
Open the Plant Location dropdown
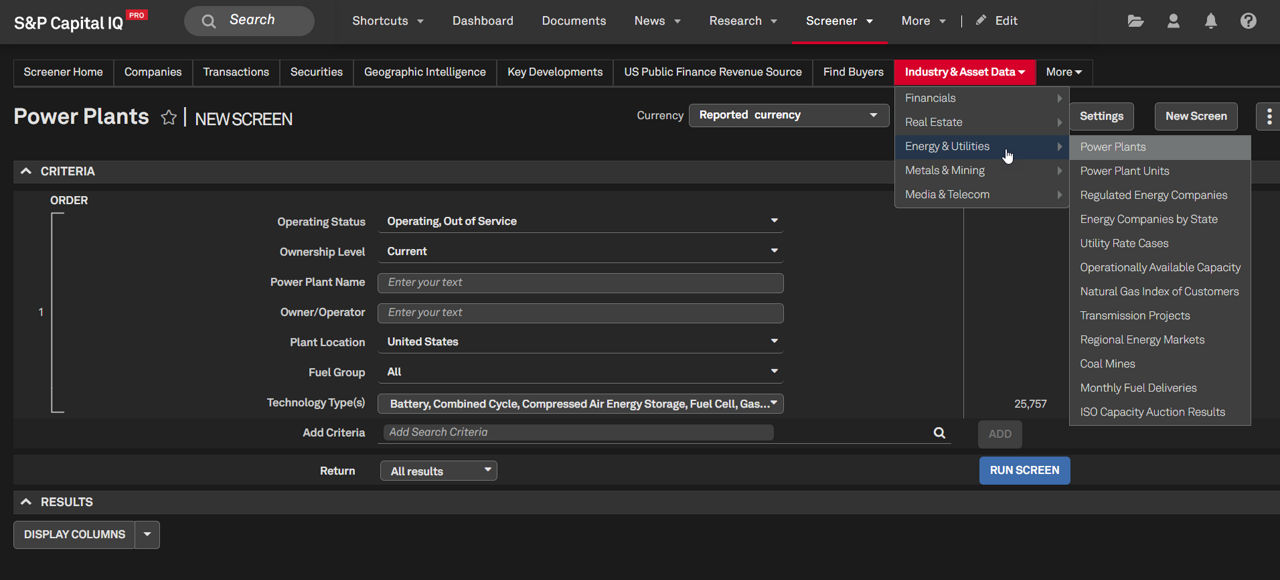tap(580, 341)
